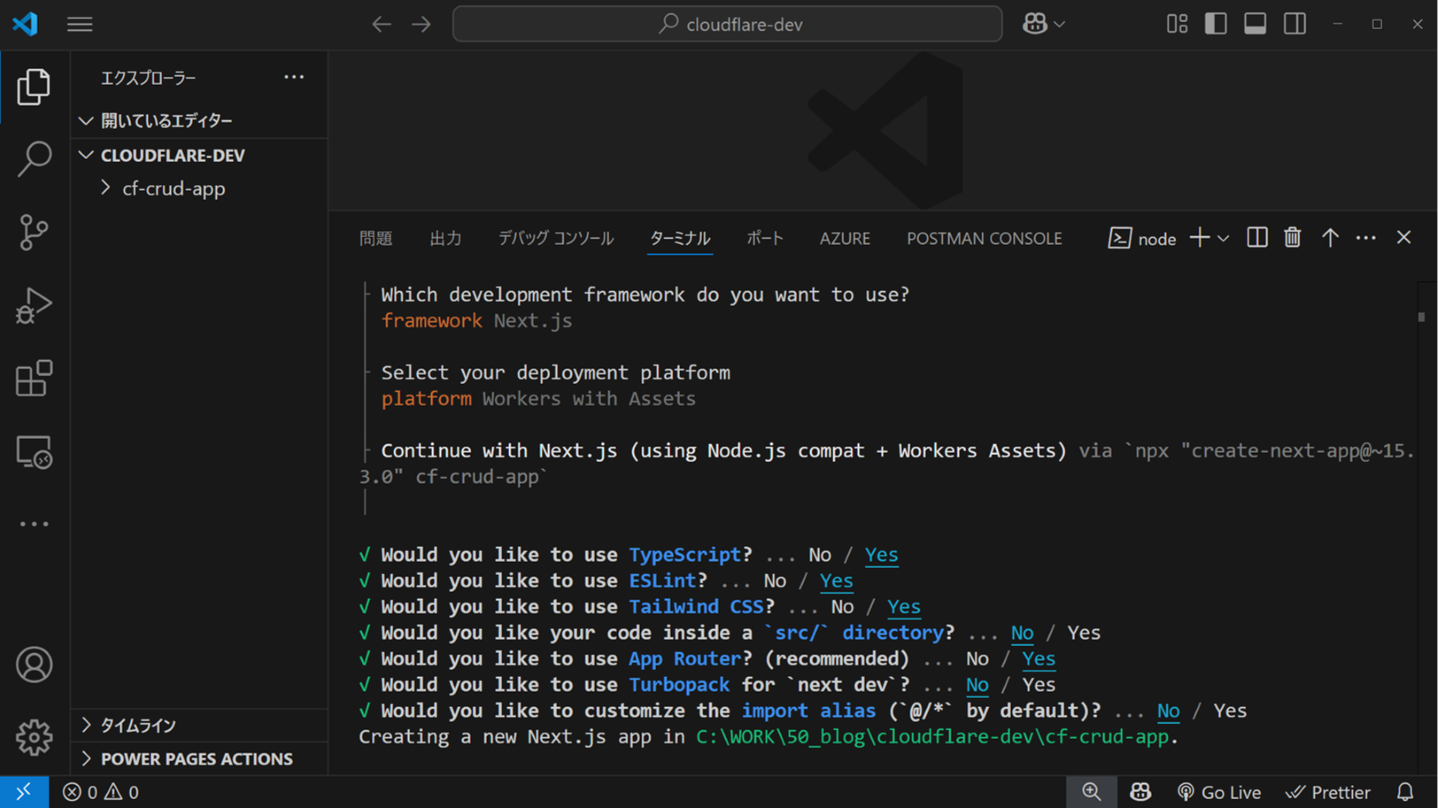Go back with the left arrow
The image size is (1438, 808).
pyautogui.click(x=381, y=24)
